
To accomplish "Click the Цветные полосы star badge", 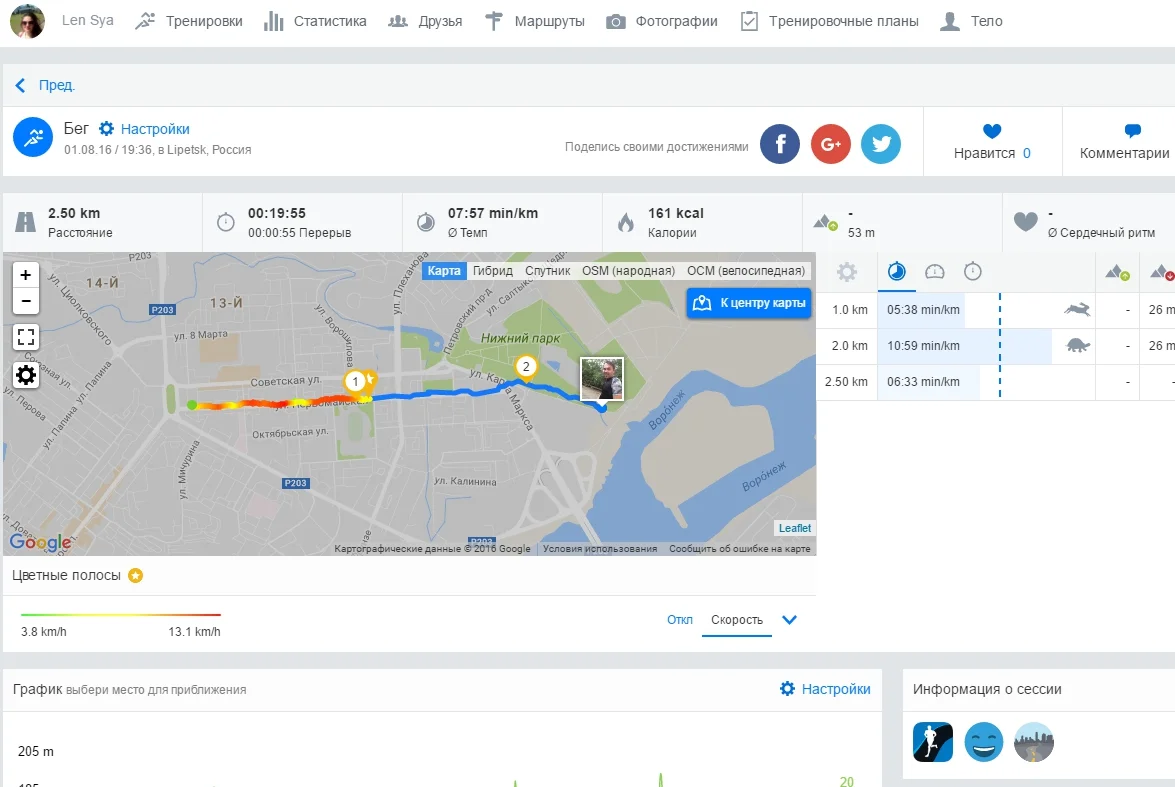I will click(x=136, y=576).
